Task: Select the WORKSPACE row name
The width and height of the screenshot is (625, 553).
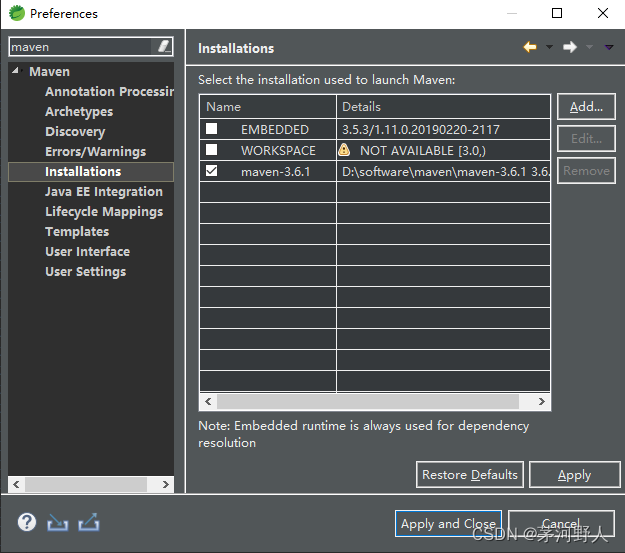Action: 278,151
